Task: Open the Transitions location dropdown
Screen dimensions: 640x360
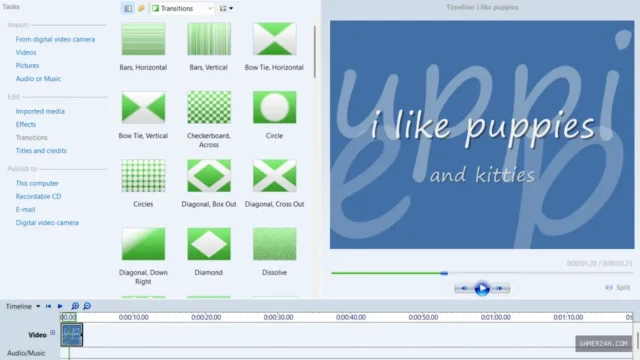Action: coord(182,8)
